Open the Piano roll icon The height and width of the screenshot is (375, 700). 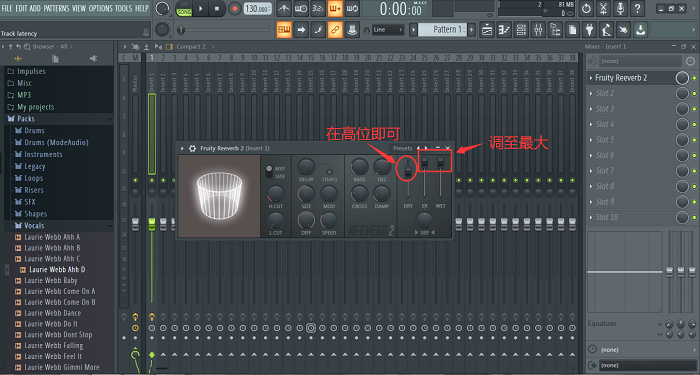click(x=504, y=30)
